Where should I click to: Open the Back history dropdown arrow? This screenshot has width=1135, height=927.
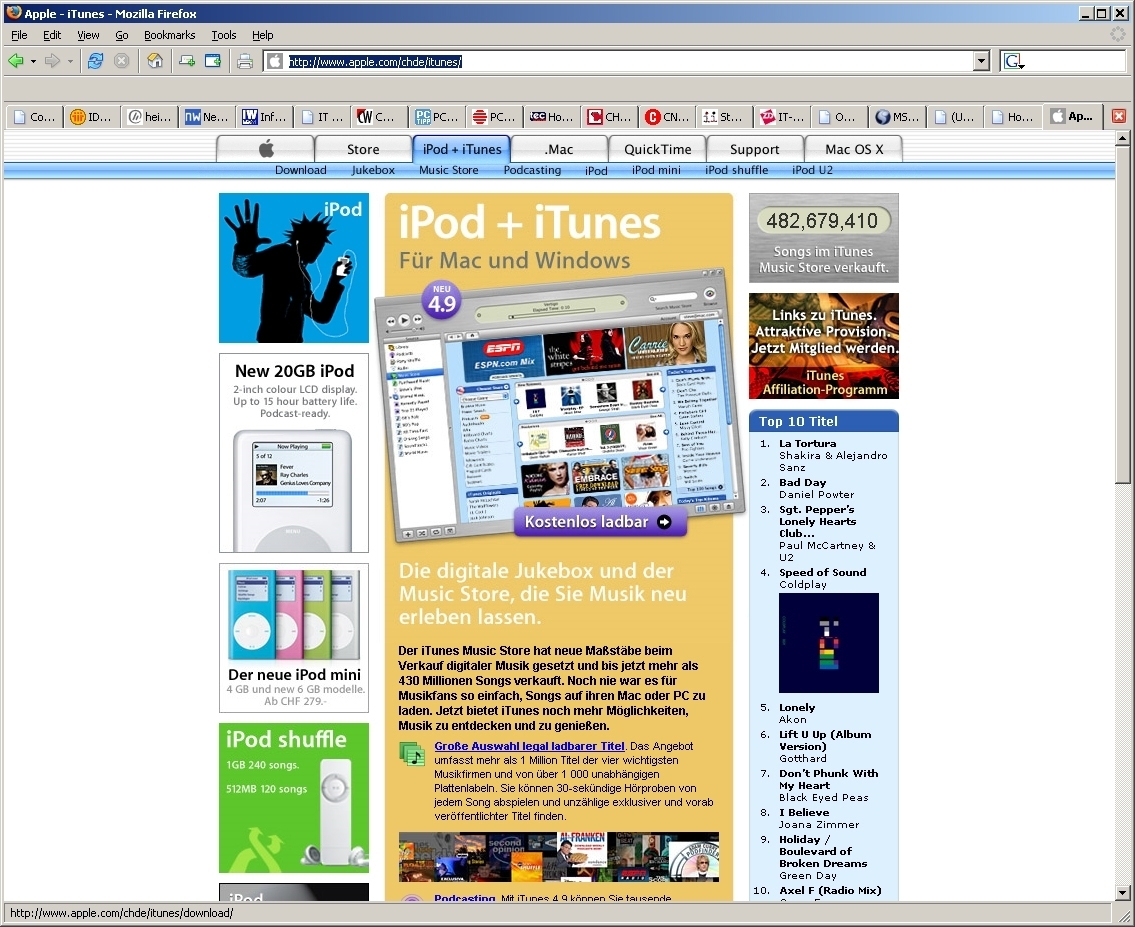coord(33,62)
